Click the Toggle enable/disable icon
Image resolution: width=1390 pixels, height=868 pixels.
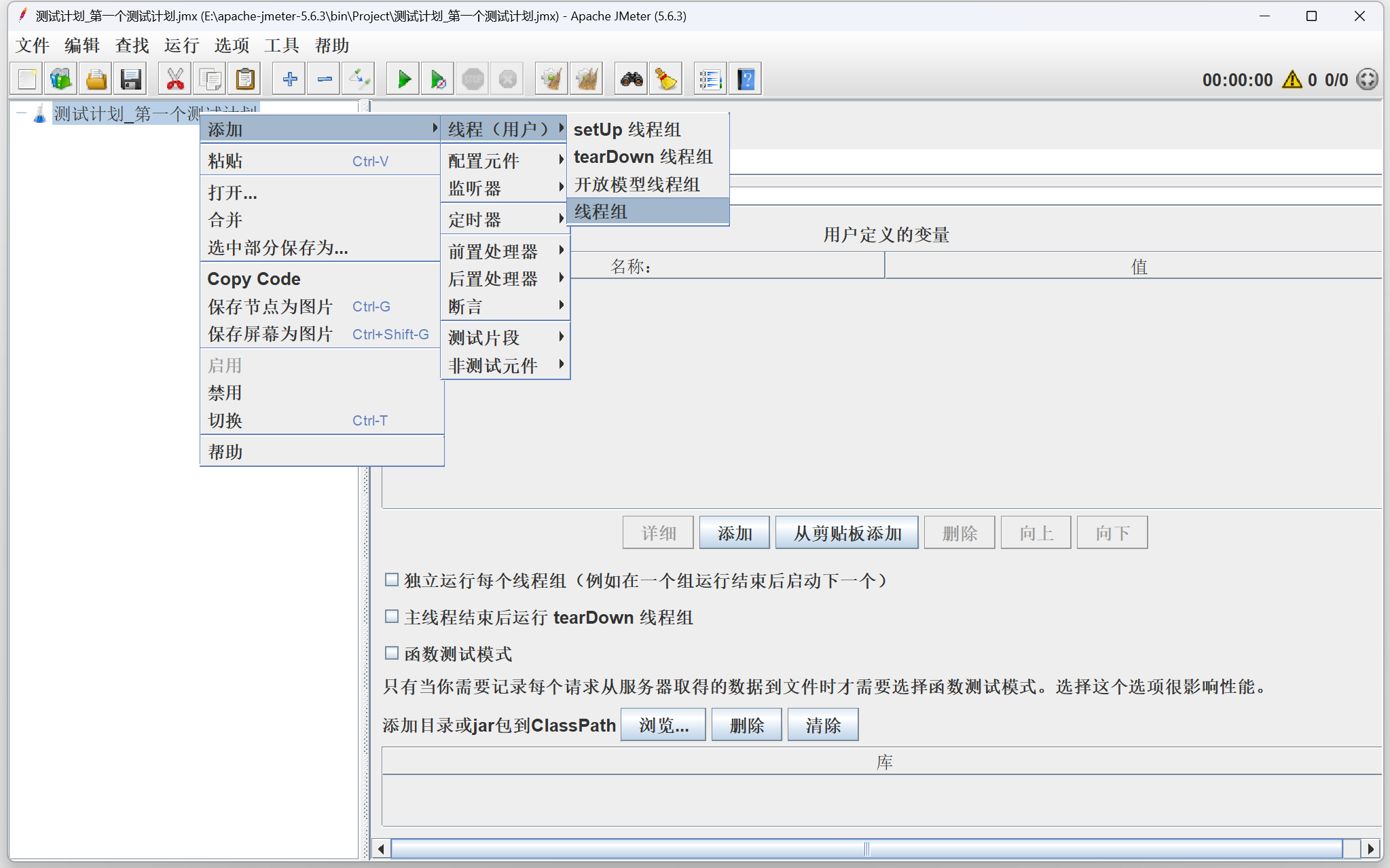(x=359, y=79)
